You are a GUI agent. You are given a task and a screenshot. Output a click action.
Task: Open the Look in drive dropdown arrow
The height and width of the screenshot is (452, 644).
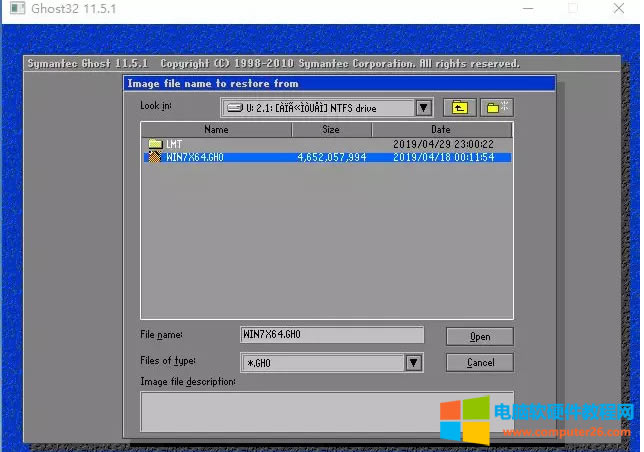[x=423, y=108]
